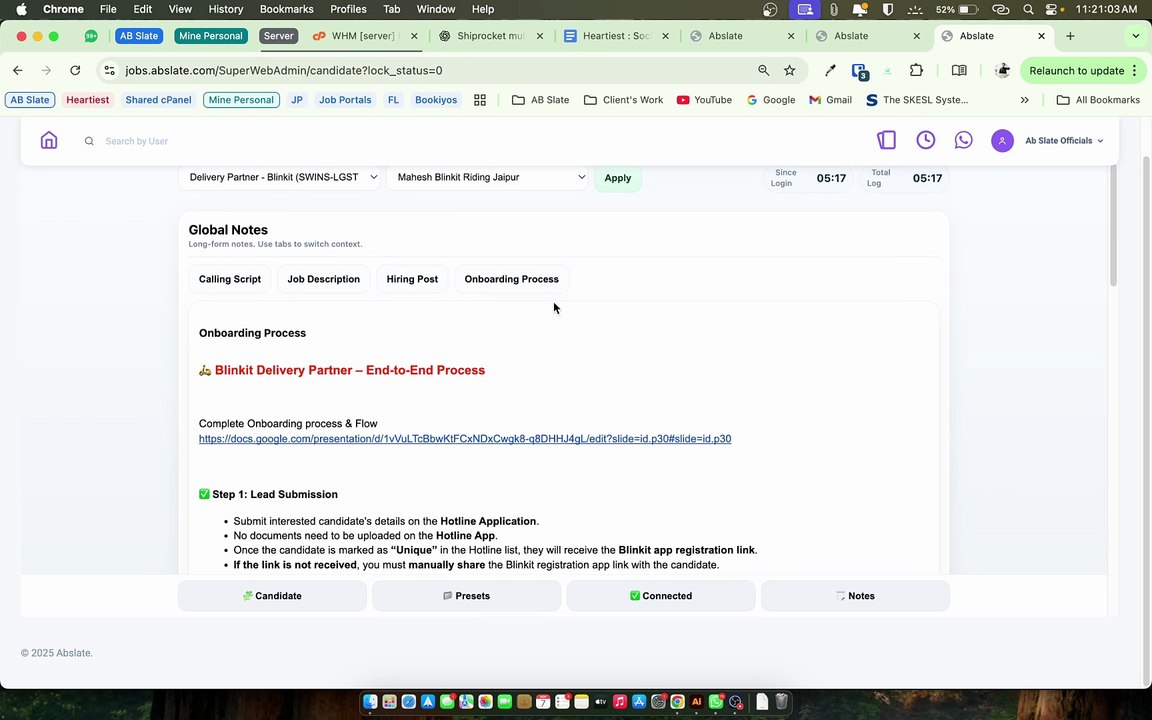Open the clock history icon in header

(x=926, y=140)
